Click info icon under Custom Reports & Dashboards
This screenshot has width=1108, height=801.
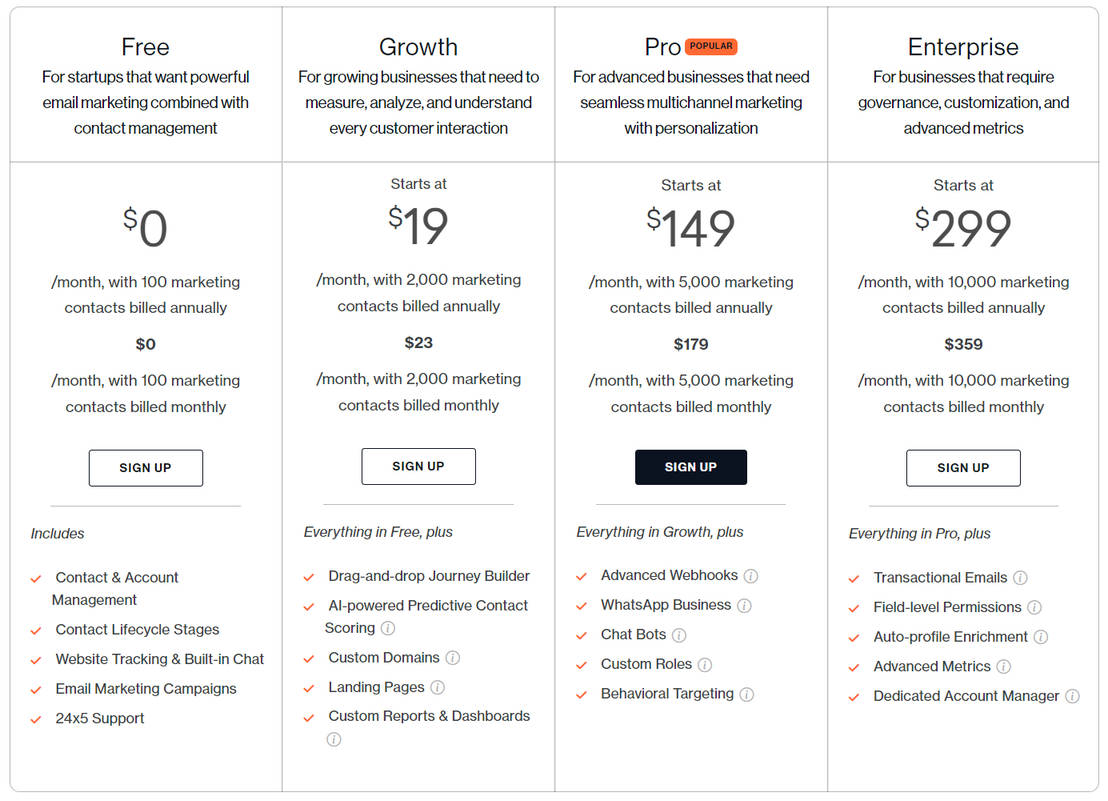(x=334, y=740)
